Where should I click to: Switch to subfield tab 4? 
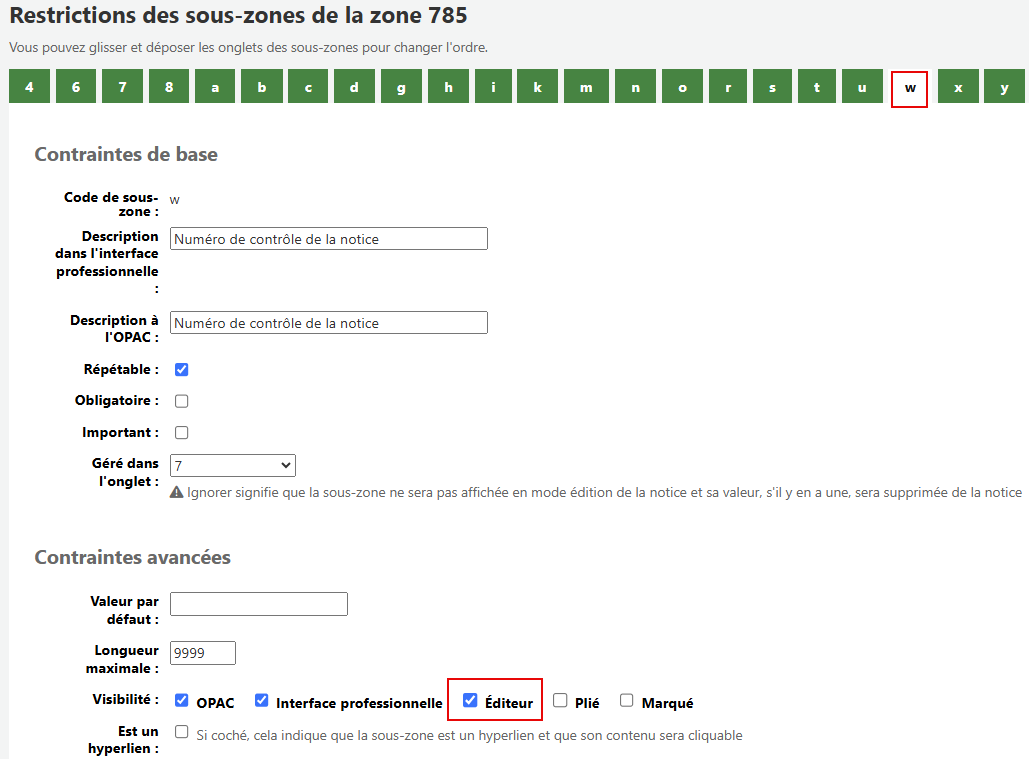tap(30, 87)
